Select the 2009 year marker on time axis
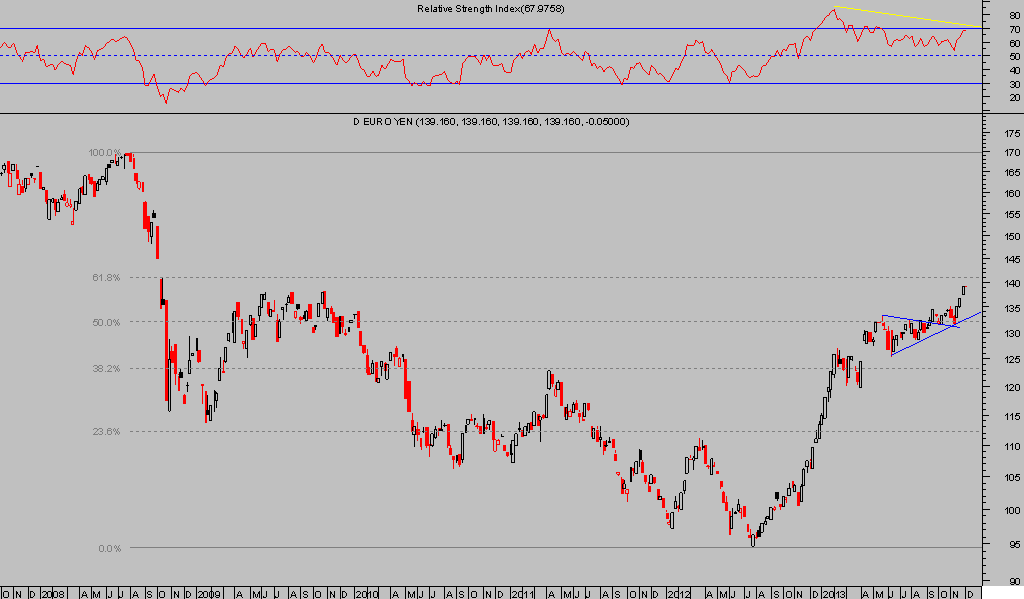This screenshot has width=1024, height=599. point(211,592)
